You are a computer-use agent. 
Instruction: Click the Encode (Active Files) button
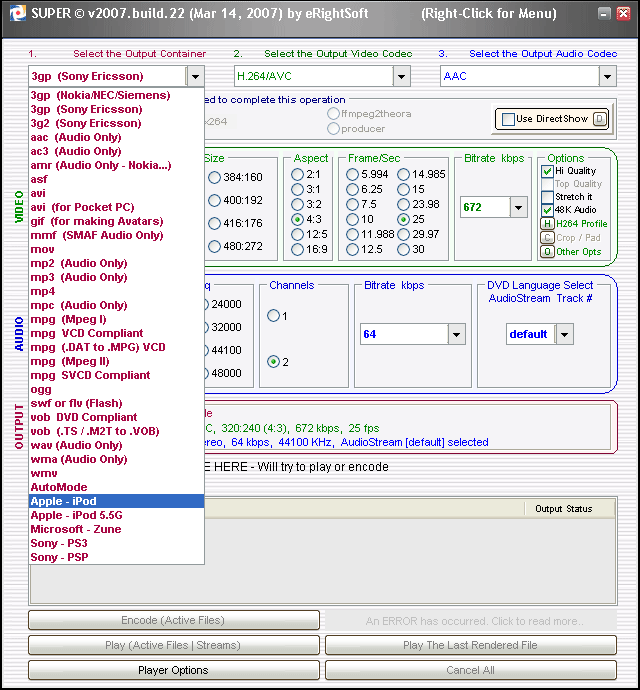pos(174,620)
